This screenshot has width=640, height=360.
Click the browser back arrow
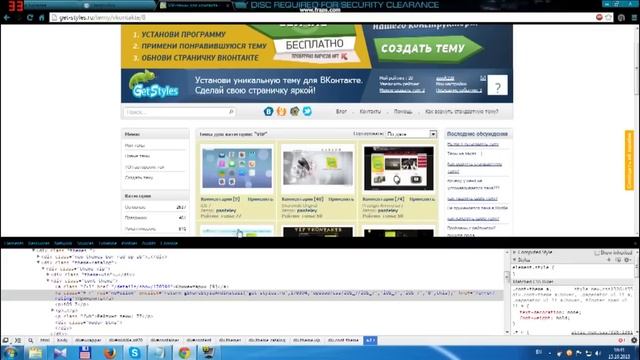tap(7, 18)
